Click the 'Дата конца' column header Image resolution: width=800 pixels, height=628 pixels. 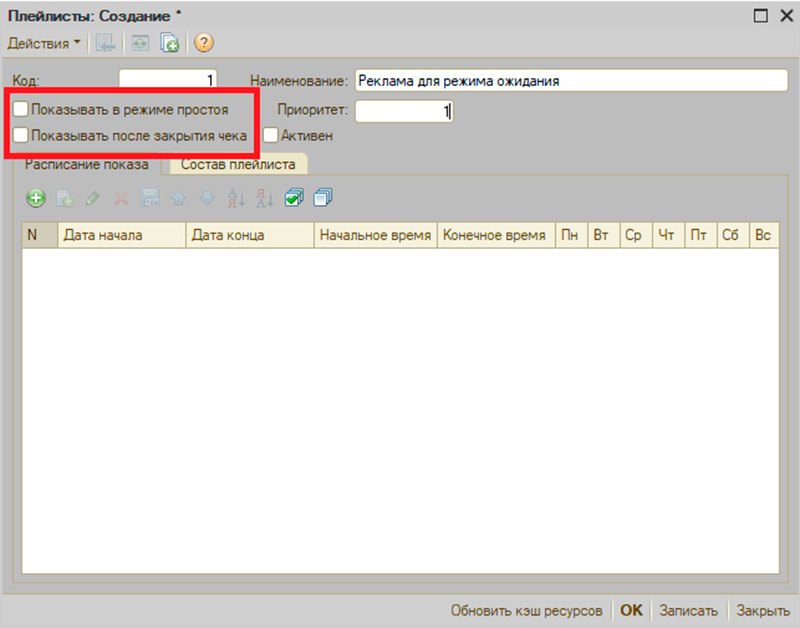pos(250,235)
